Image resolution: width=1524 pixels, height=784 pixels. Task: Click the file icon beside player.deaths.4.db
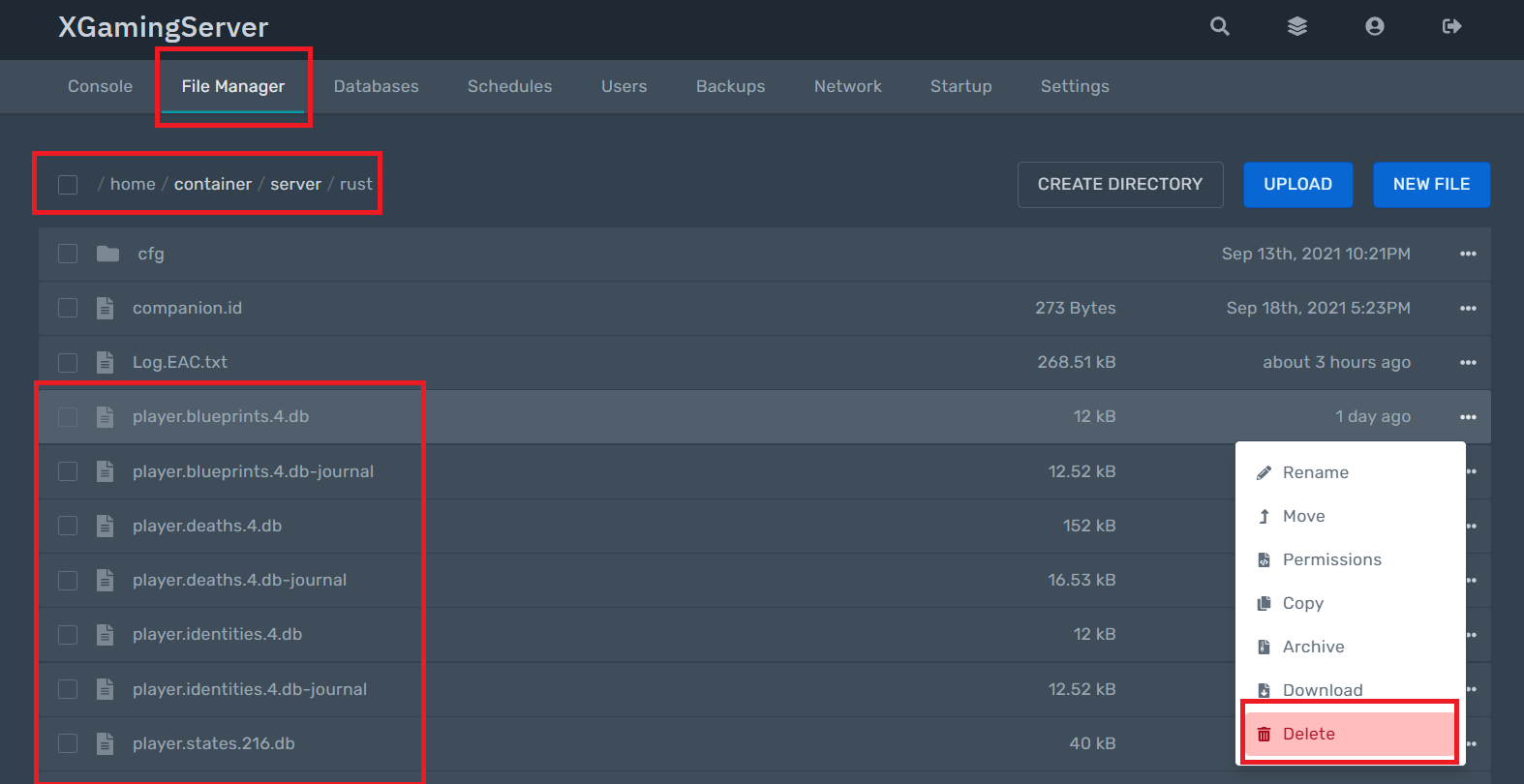[106, 526]
